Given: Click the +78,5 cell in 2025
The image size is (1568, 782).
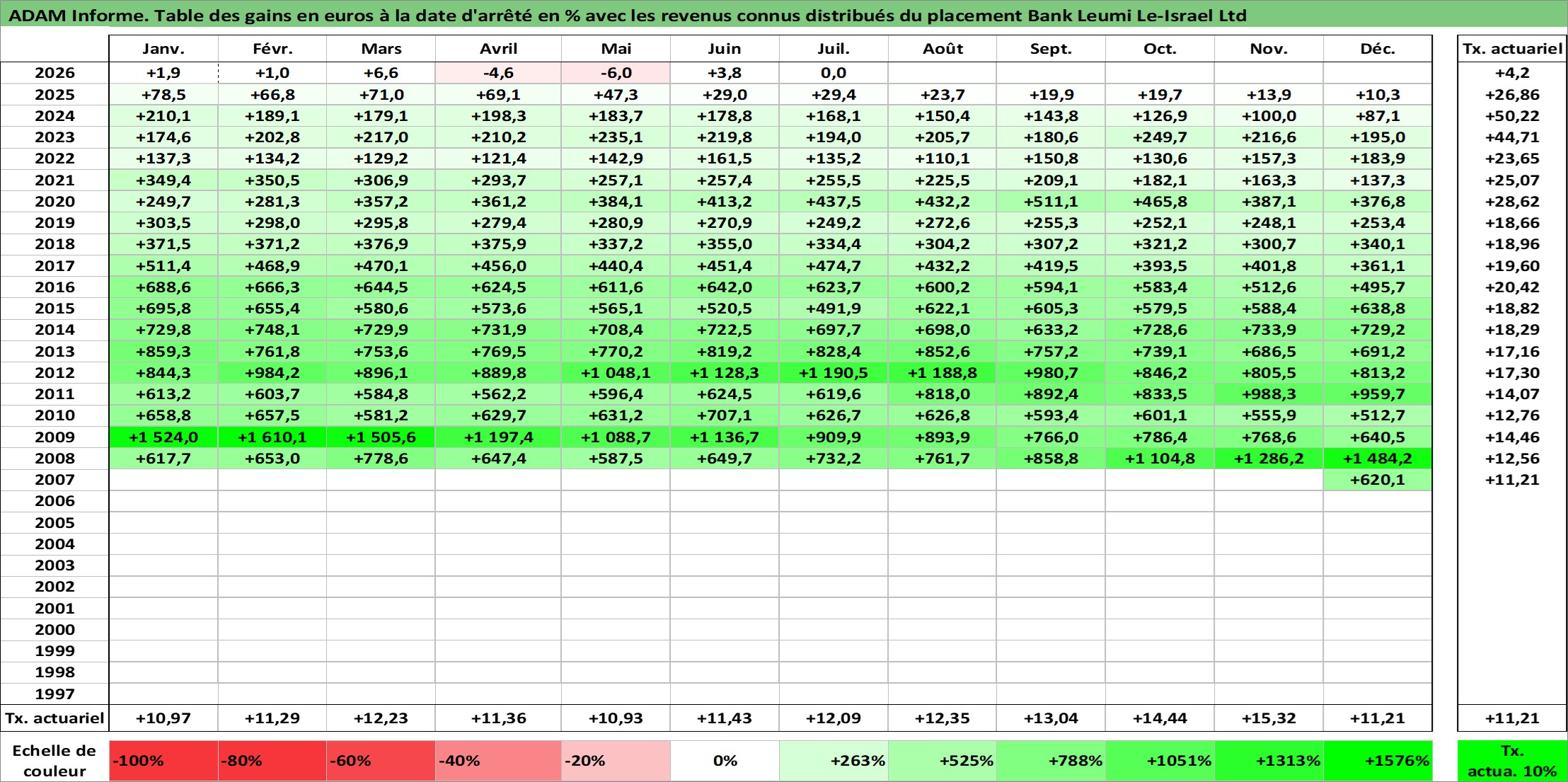Looking at the screenshot, I should pos(163,95).
